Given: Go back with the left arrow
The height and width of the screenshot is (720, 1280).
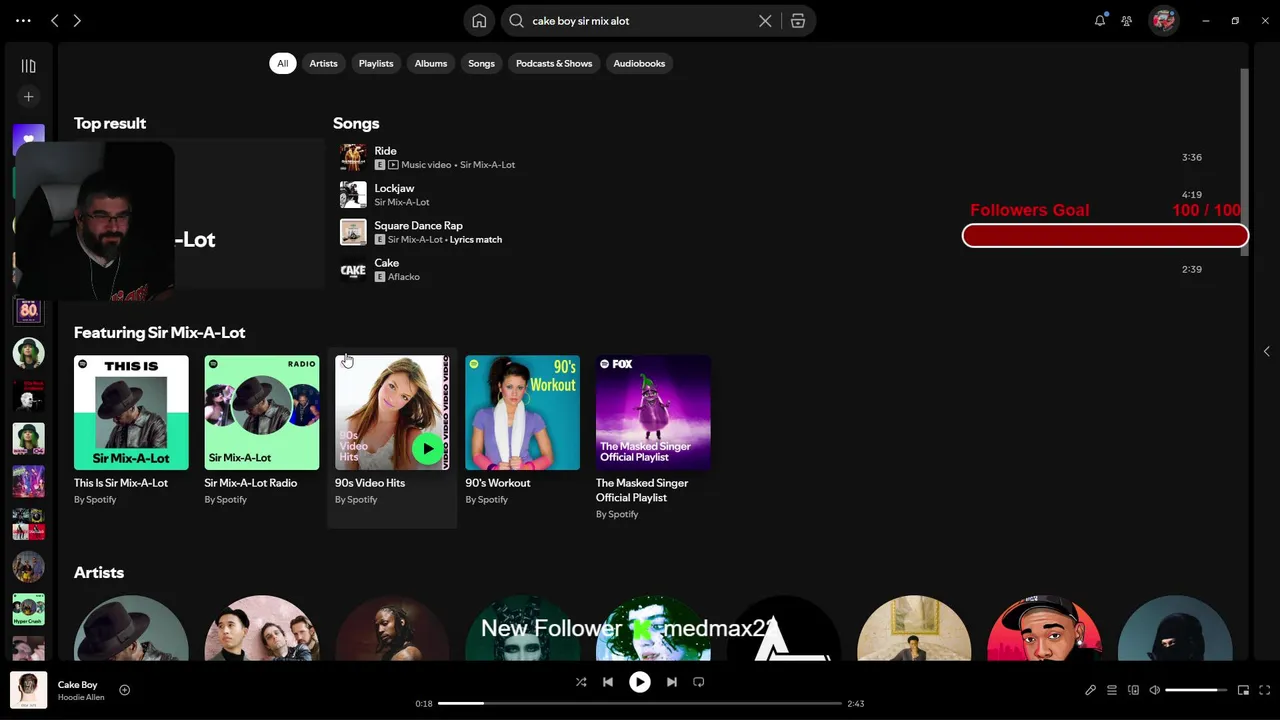Looking at the screenshot, I should 55,20.
